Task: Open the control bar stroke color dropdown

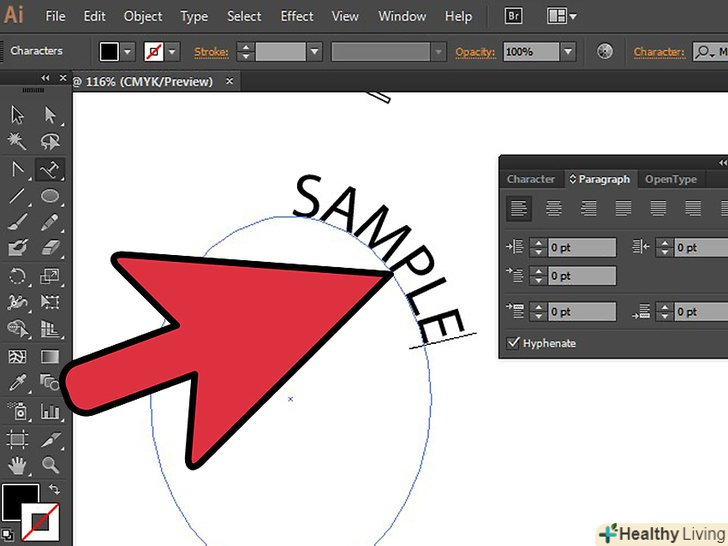Action: [173, 52]
